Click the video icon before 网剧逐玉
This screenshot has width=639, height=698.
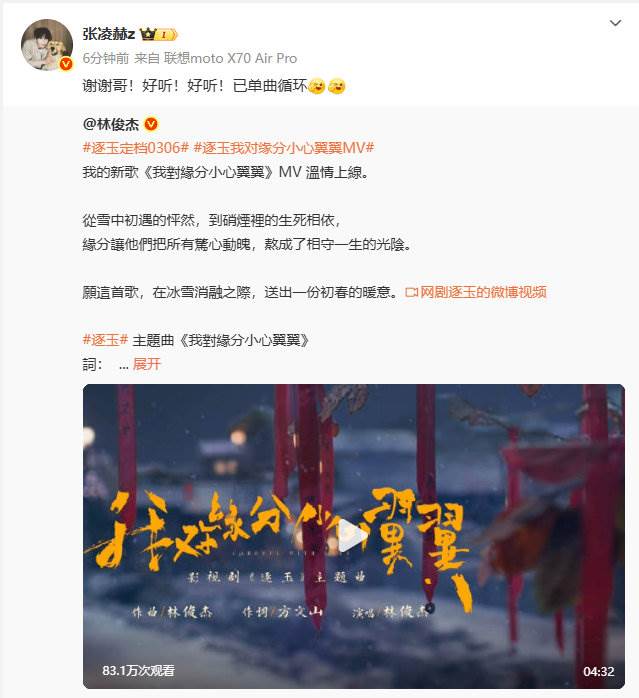(x=411, y=292)
